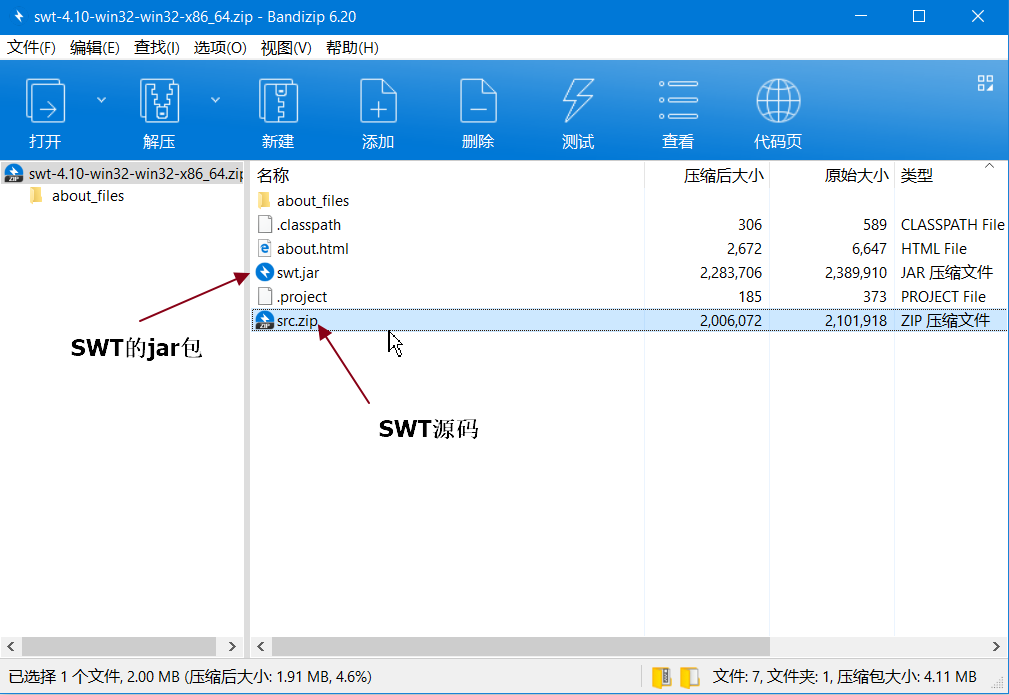1009x695 pixels.
Task: Open the 文件(F) menu
Action: 31,48
